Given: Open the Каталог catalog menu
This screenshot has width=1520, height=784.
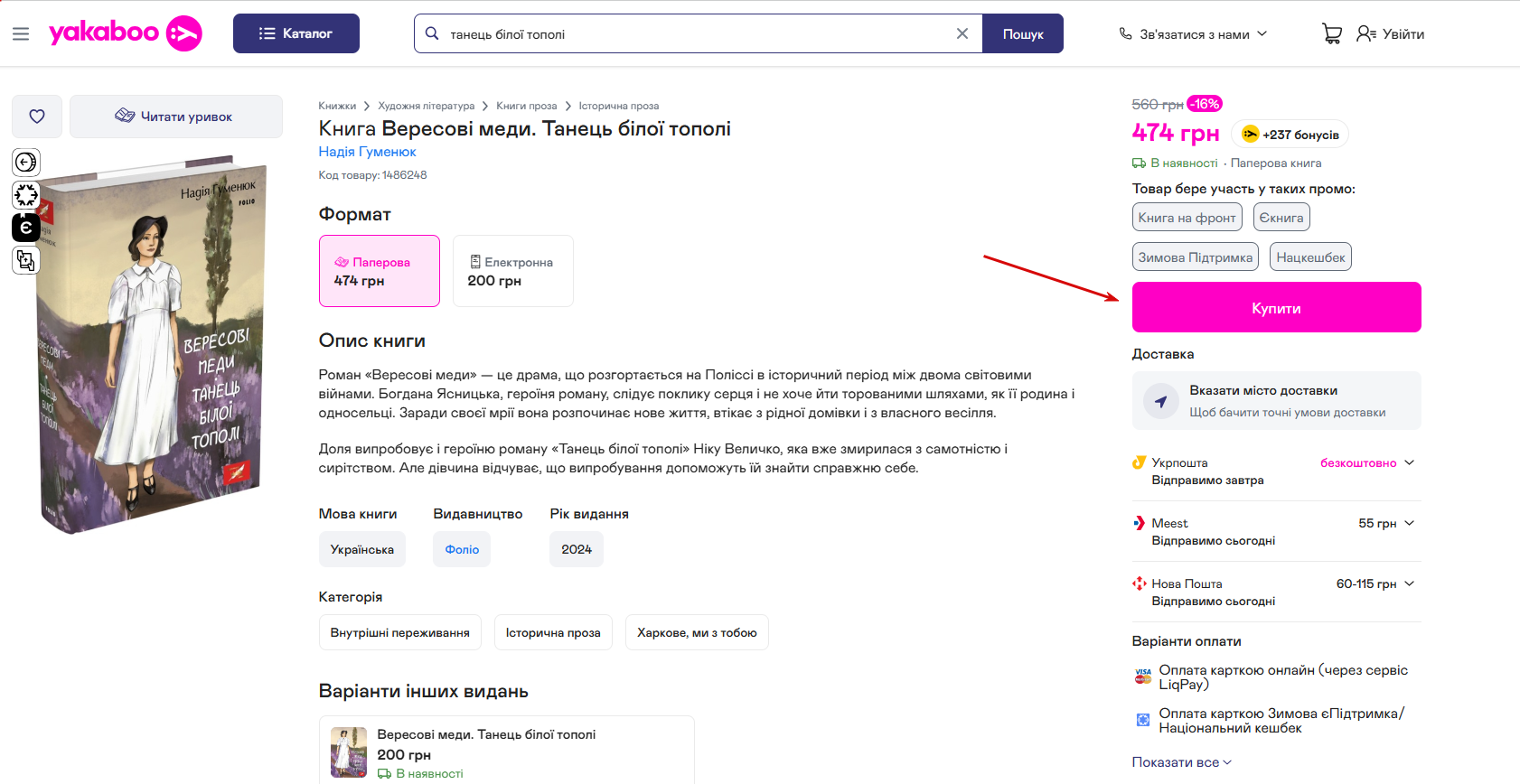Looking at the screenshot, I should point(296,33).
